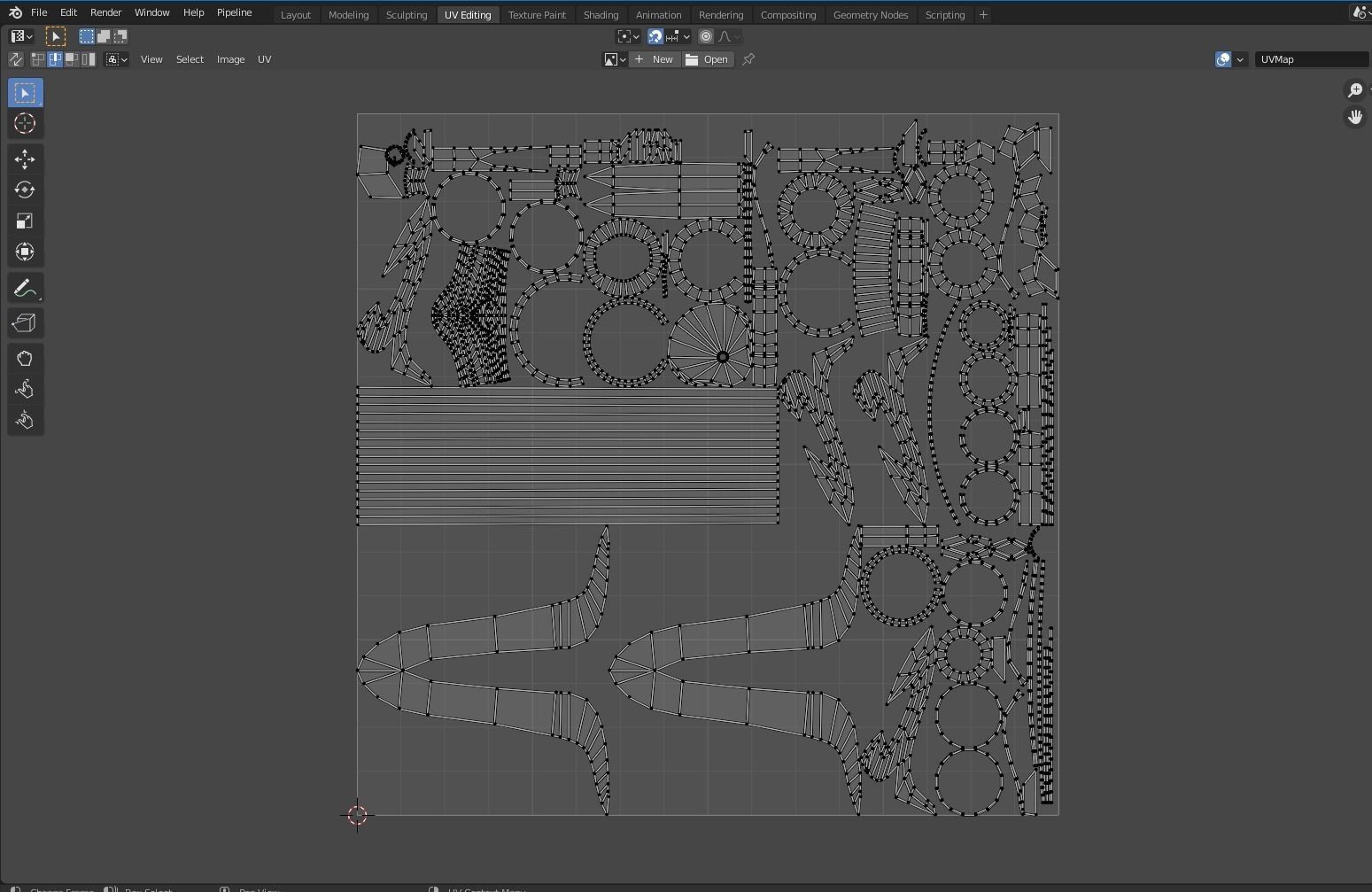The width and height of the screenshot is (1372, 892).
Task: Click the pin image icon
Action: (x=748, y=59)
